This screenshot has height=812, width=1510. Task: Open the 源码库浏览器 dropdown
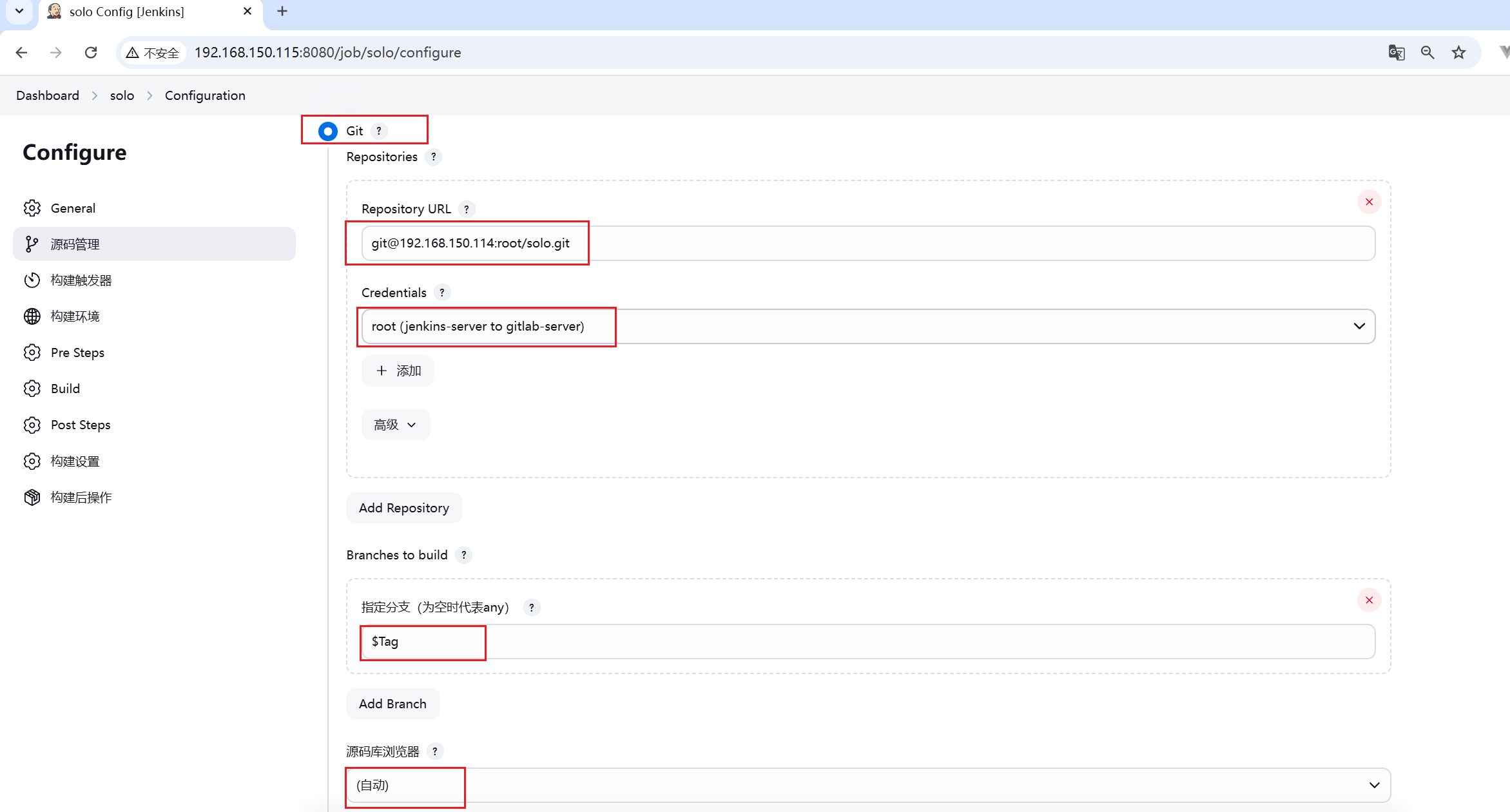(868, 786)
